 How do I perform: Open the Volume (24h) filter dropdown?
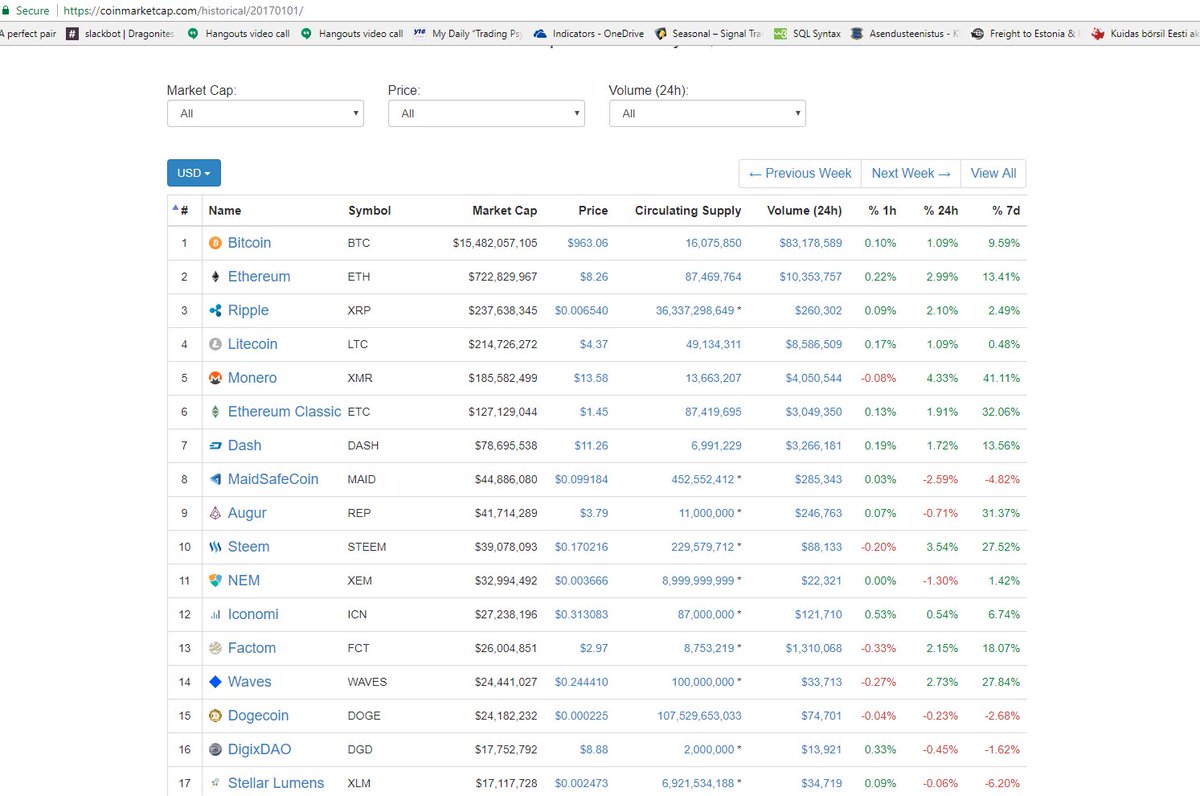[x=707, y=113]
